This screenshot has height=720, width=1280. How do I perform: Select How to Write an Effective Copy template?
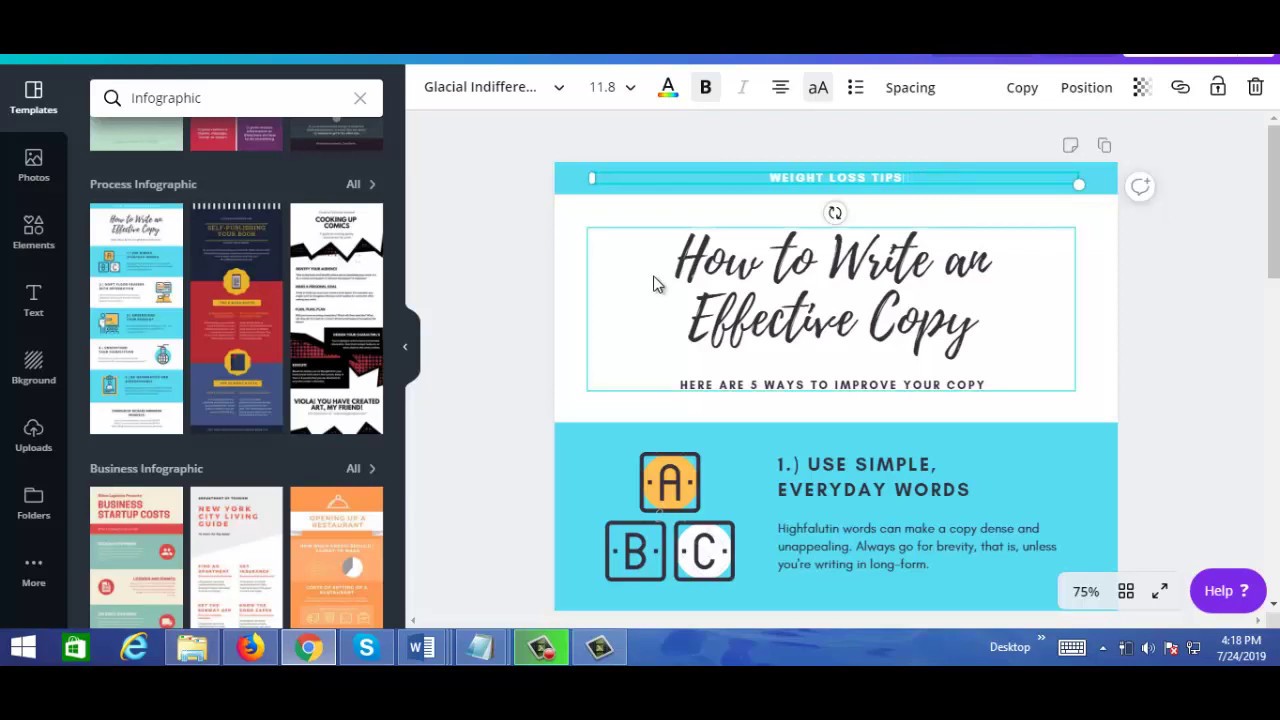pos(136,318)
